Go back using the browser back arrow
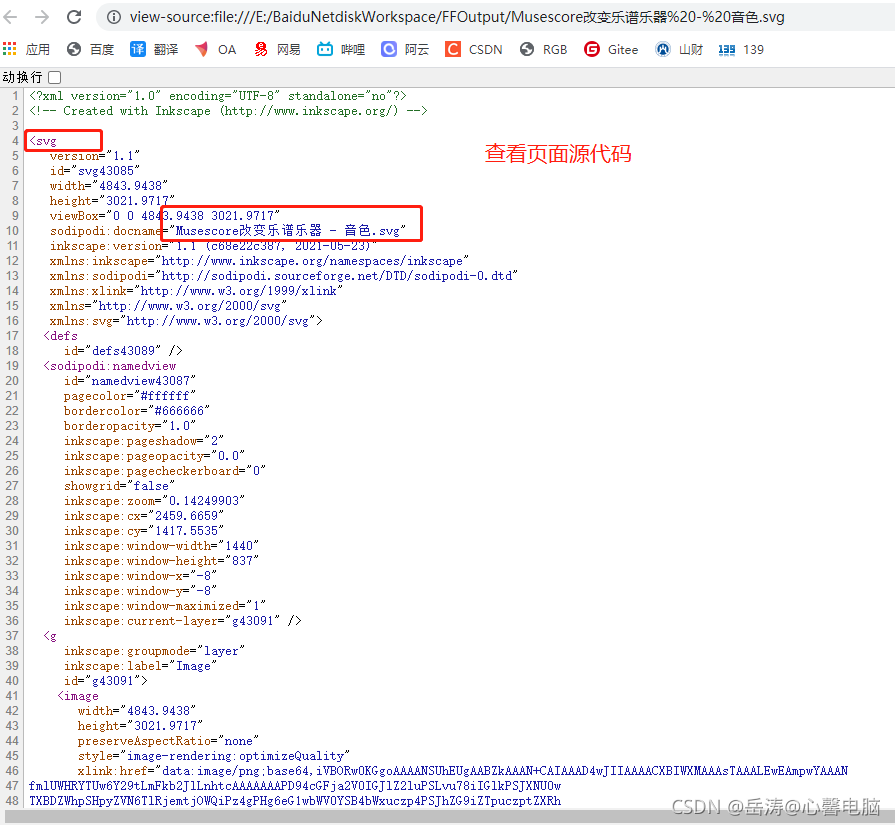895x825 pixels. coord(10,17)
